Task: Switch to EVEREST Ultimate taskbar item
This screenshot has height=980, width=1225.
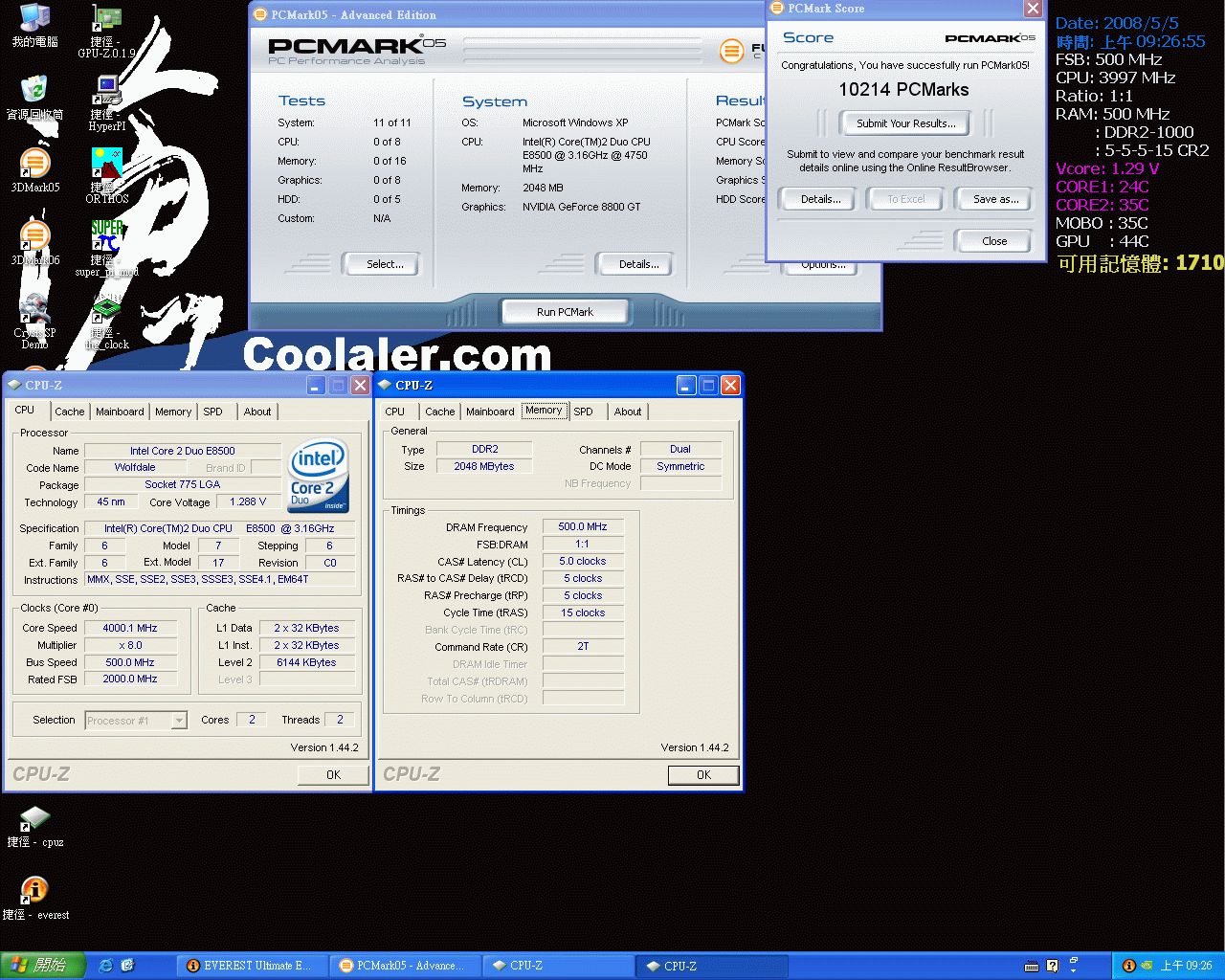Action: coord(253,966)
